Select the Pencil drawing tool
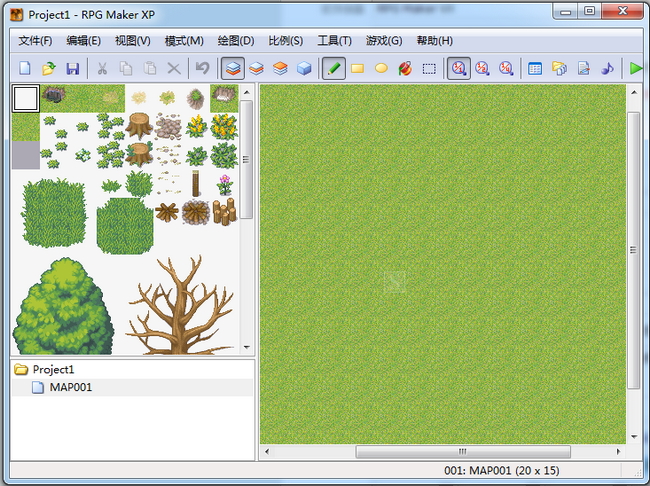 [x=334, y=69]
